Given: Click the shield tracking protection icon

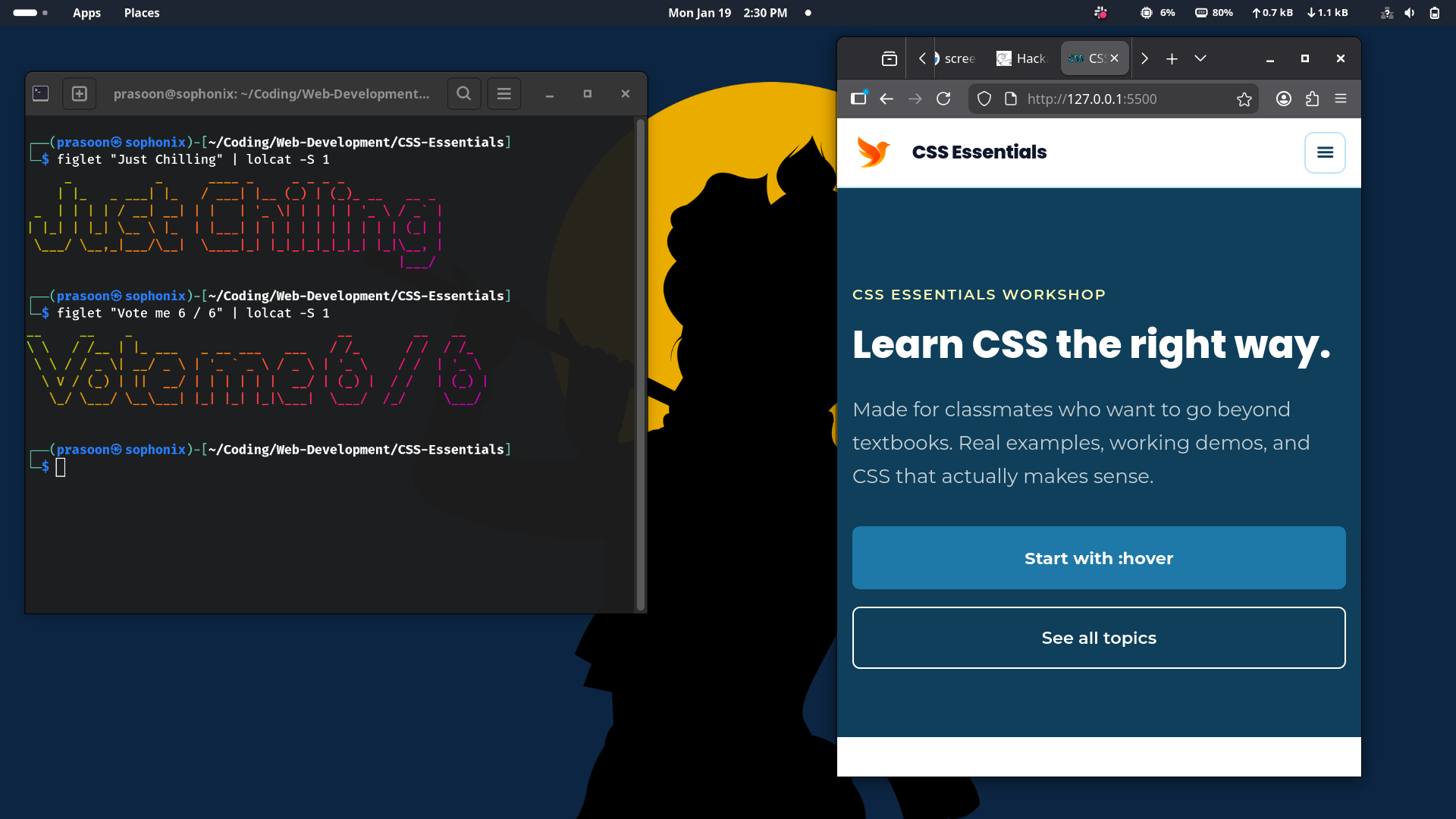Looking at the screenshot, I should [984, 99].
